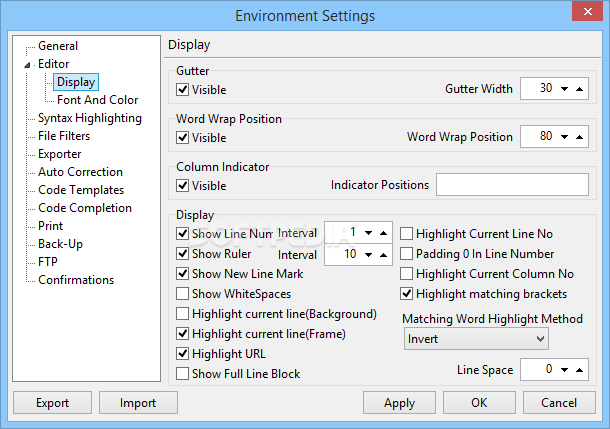The image size is (610, 429).
Task: Uncheck the Gutter Visible checkbox
Action: click(x=182, y=90)
